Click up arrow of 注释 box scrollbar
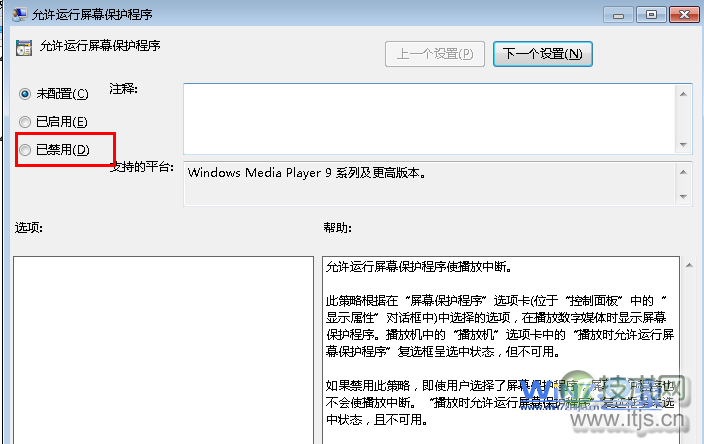704x444 pixels. [x=683, y=94]
